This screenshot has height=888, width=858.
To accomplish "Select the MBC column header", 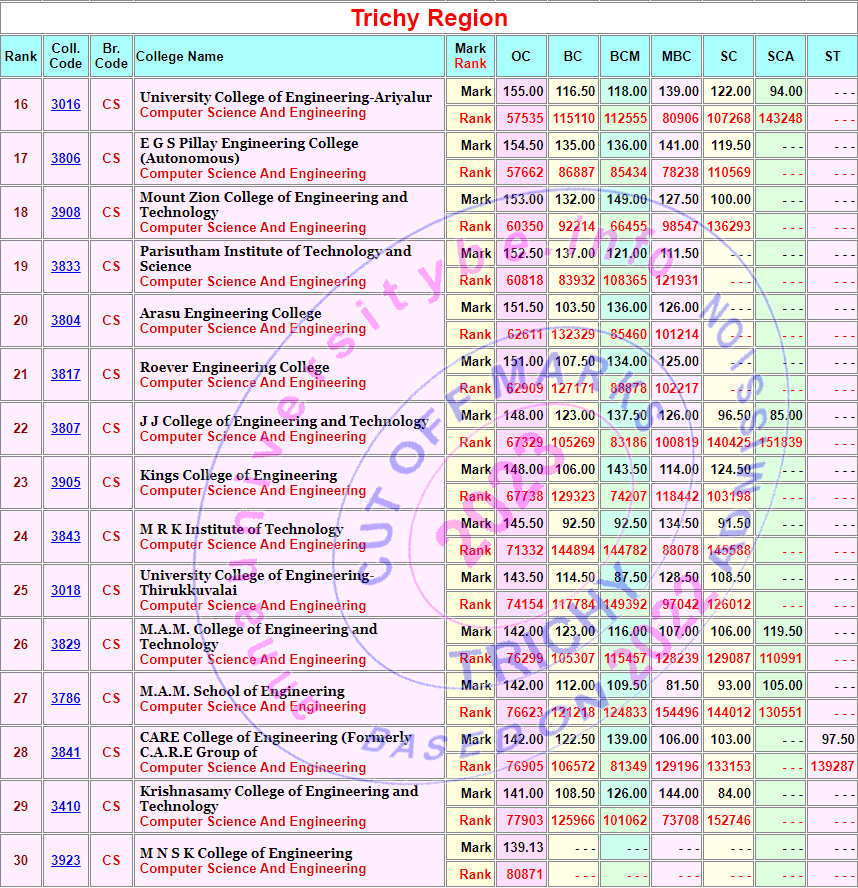I will pyautogui.click(x=676, y=57).
